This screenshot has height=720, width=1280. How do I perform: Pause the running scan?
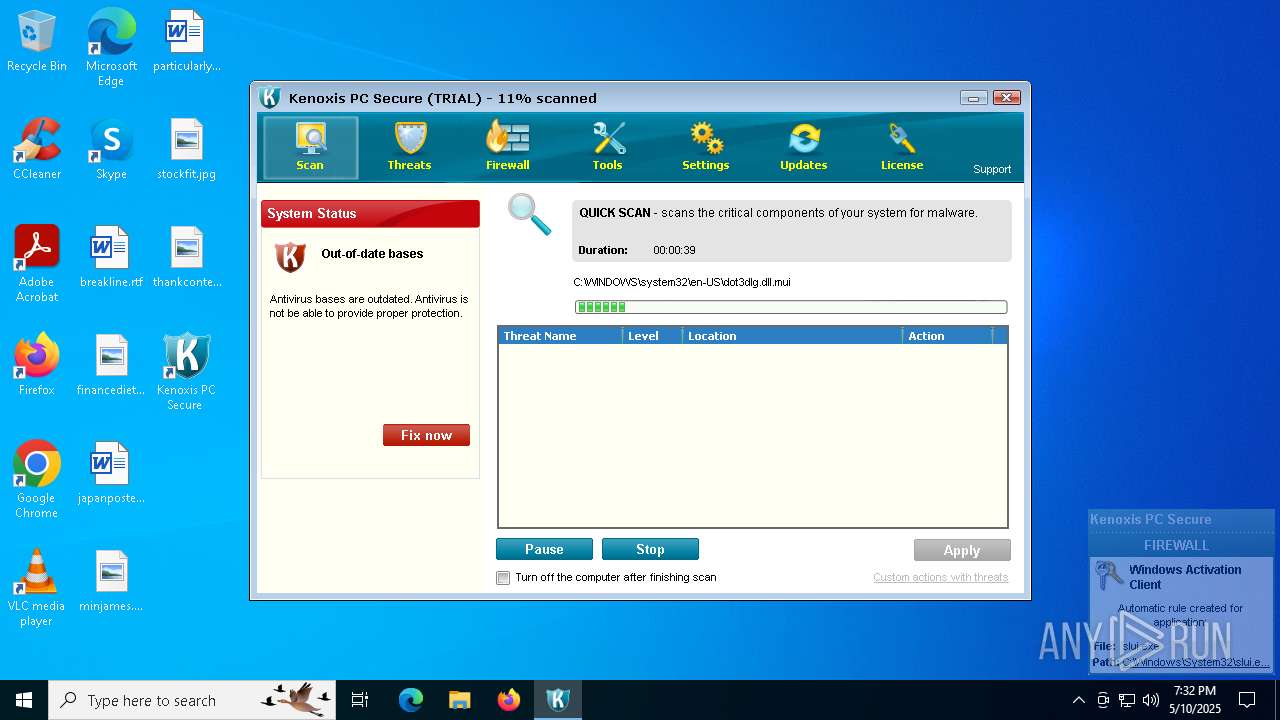click(544, 549)
